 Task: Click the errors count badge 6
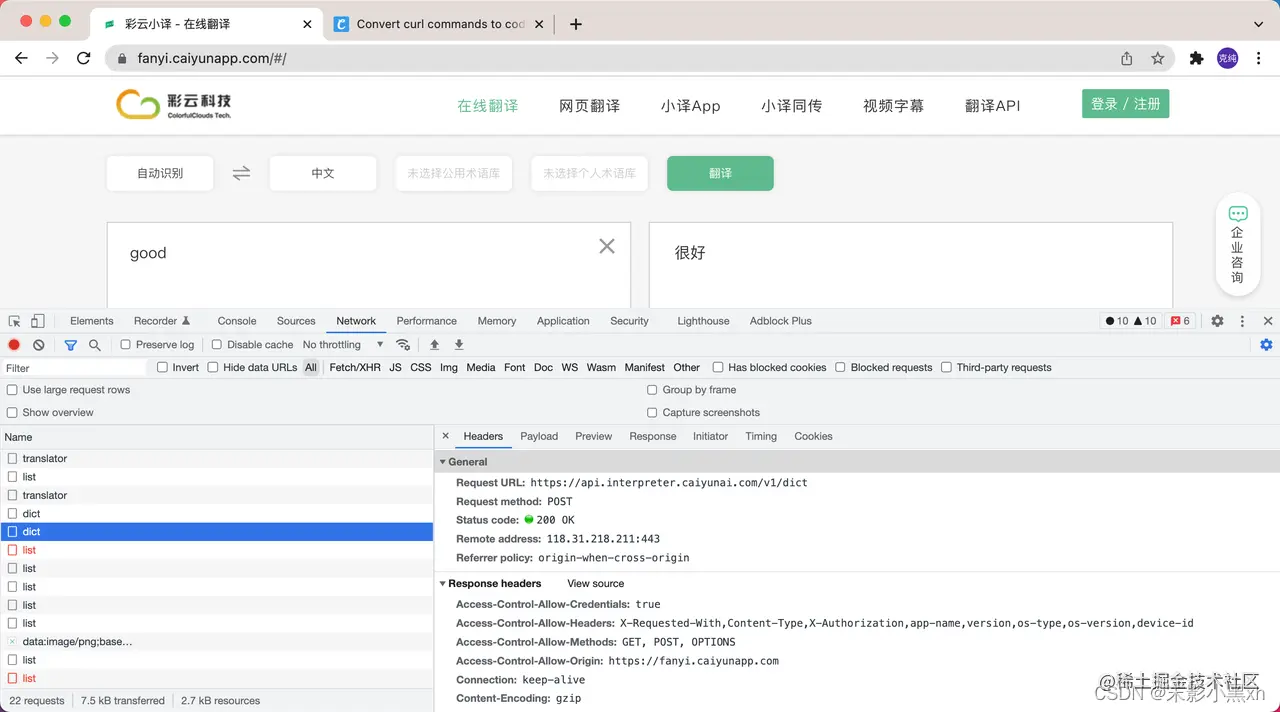pyautogui.click(x=1181, y=321)
